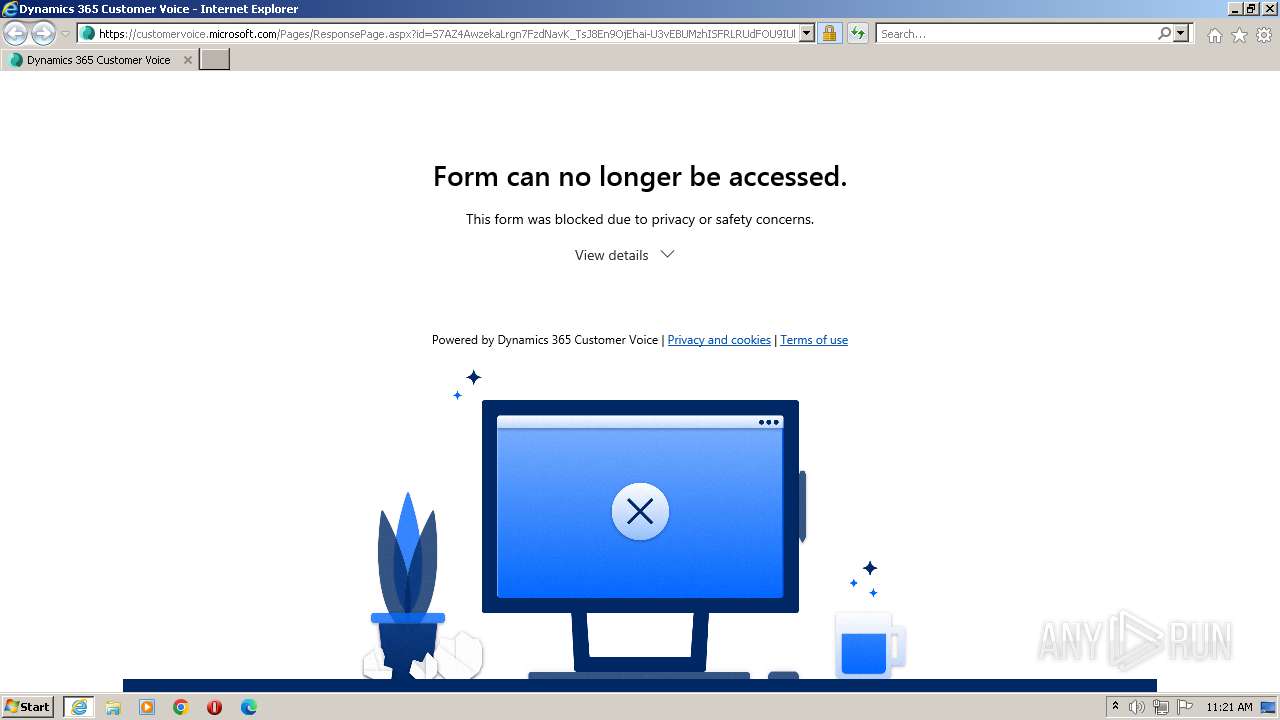Open the Terms of use link
1280x720 pixels.
814,340
